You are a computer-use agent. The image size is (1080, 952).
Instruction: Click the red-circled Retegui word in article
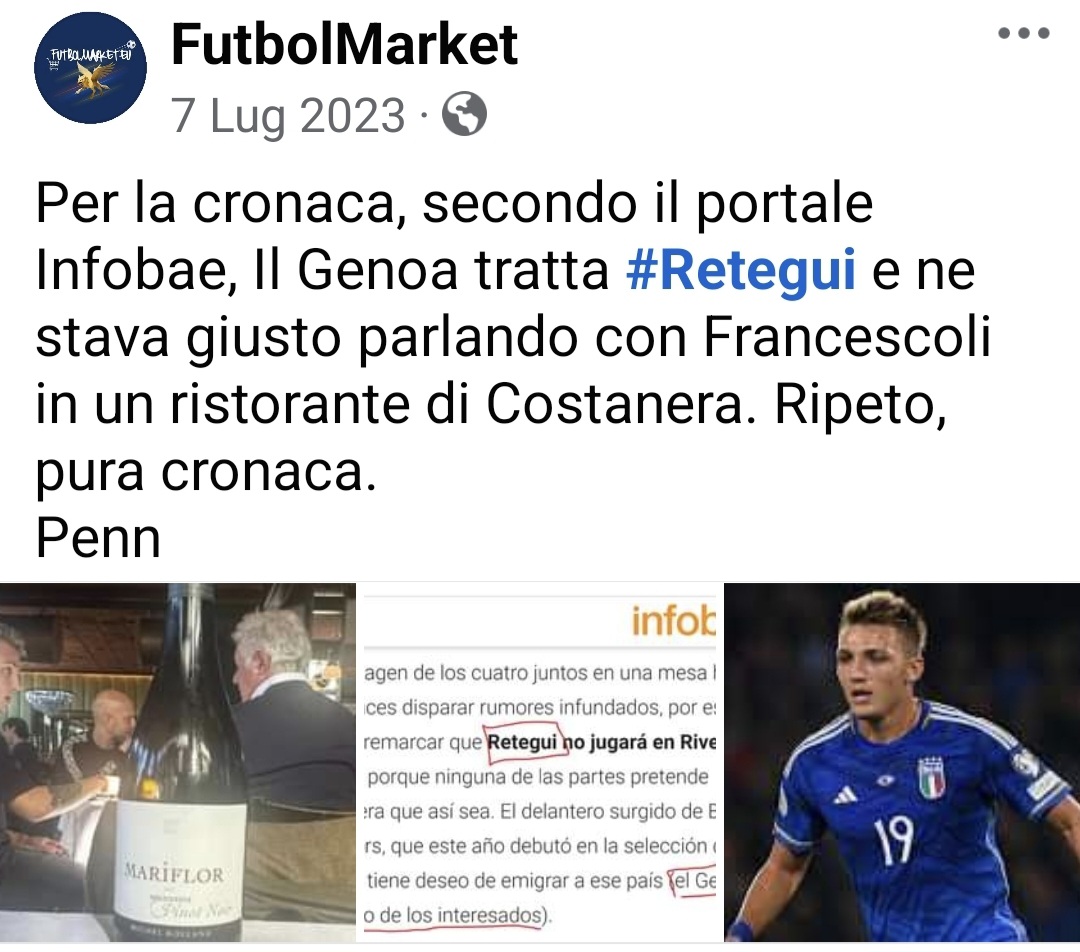[x=521, y=742]
